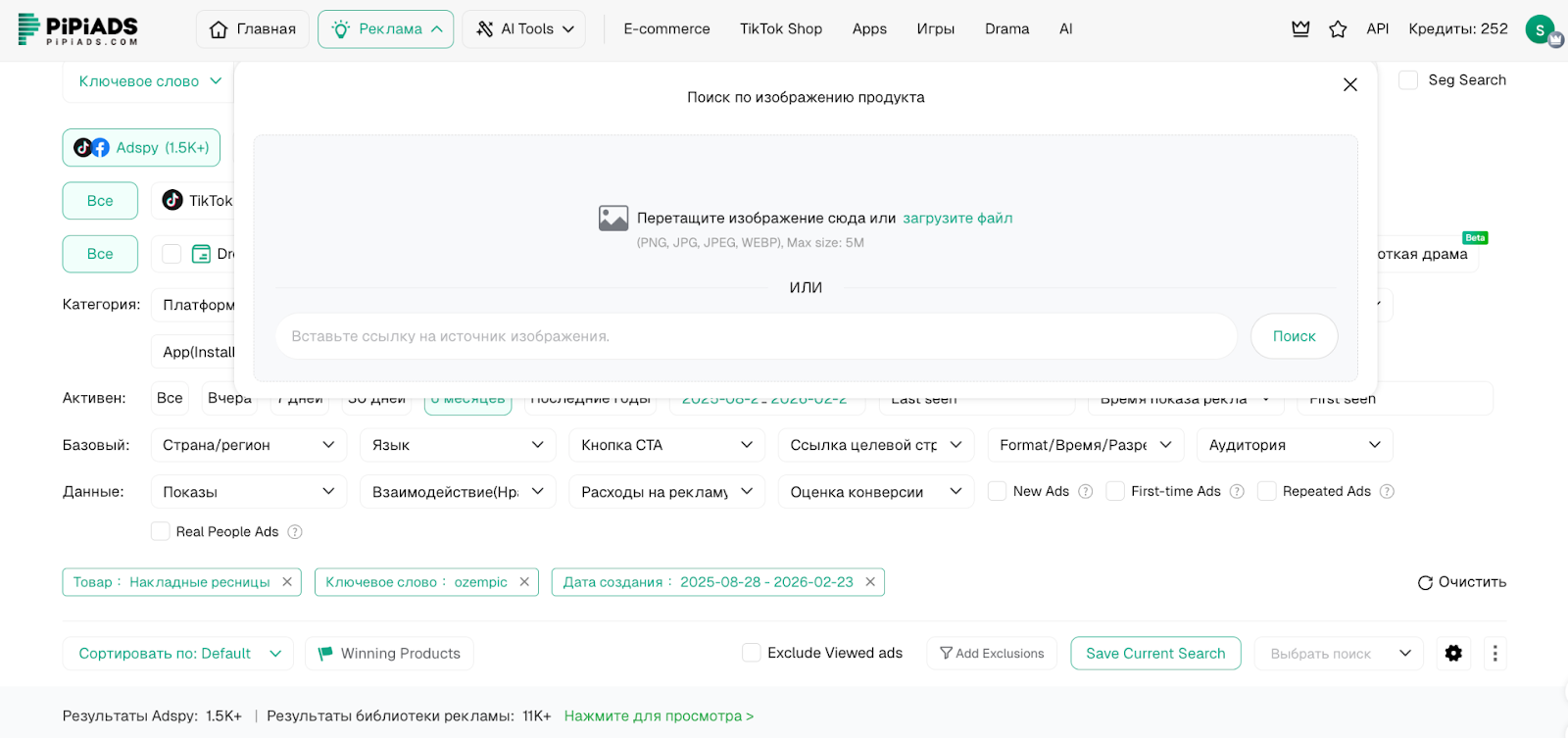Click the crown membership icon

pyautogui.click(x=1300, y=29)
